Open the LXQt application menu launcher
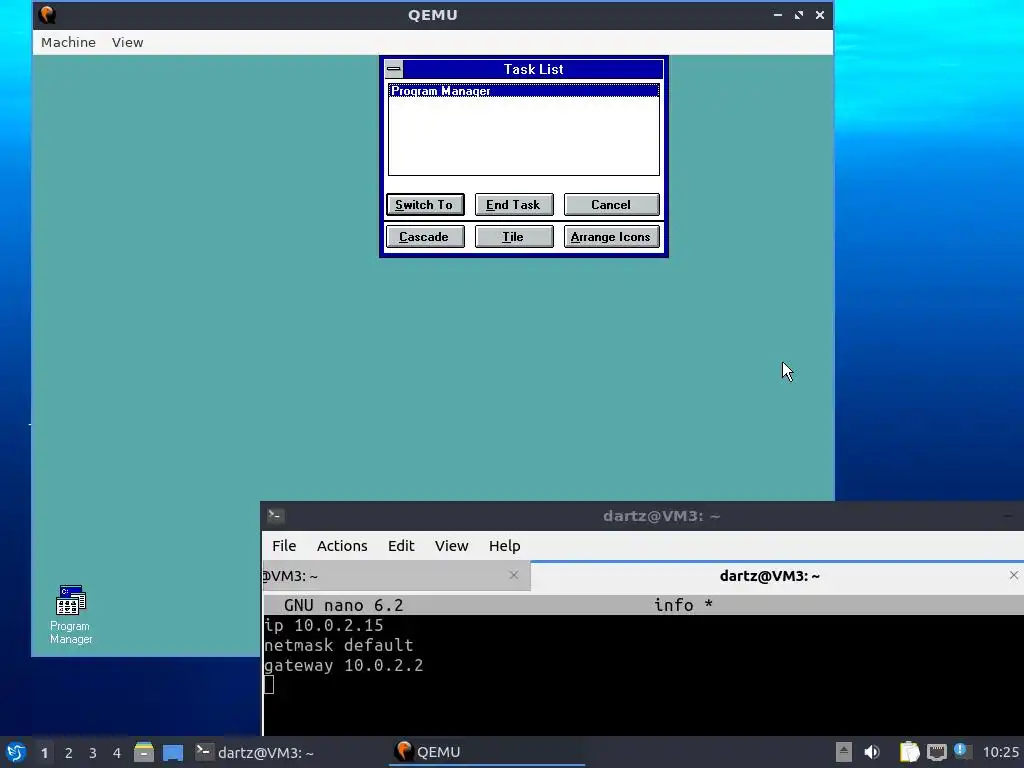The image size is (1024, 768). pyautogui.click(x=16, y=752)
